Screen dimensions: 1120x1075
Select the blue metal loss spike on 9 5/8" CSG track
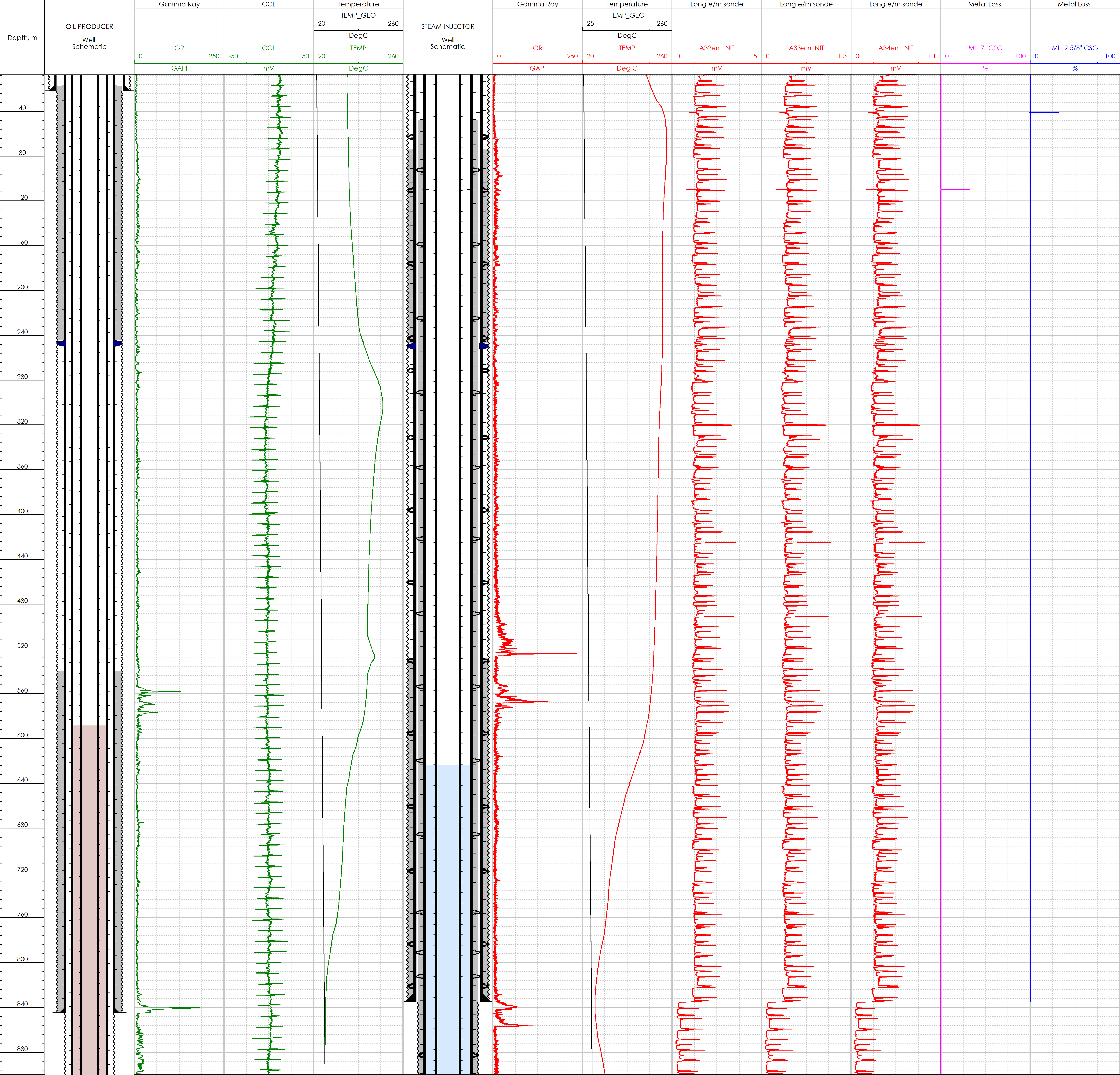[1045, 113]
